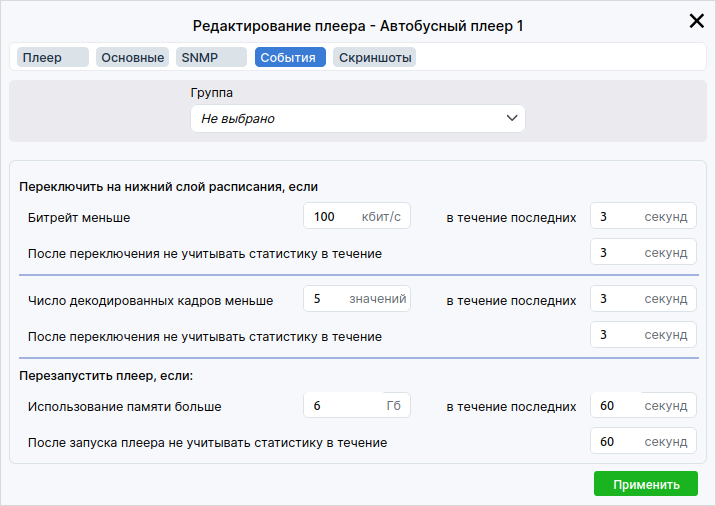Click heading Перезапустить плеер, если:

(x=106, y=376)
